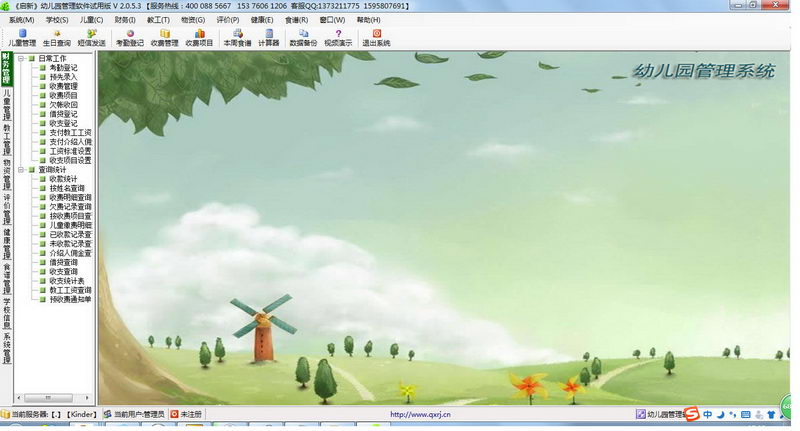Image resolution: width=800 pixels, height=431 pixels.
Task: Open 视频演示 question mark icon
Action: (338, 38)
